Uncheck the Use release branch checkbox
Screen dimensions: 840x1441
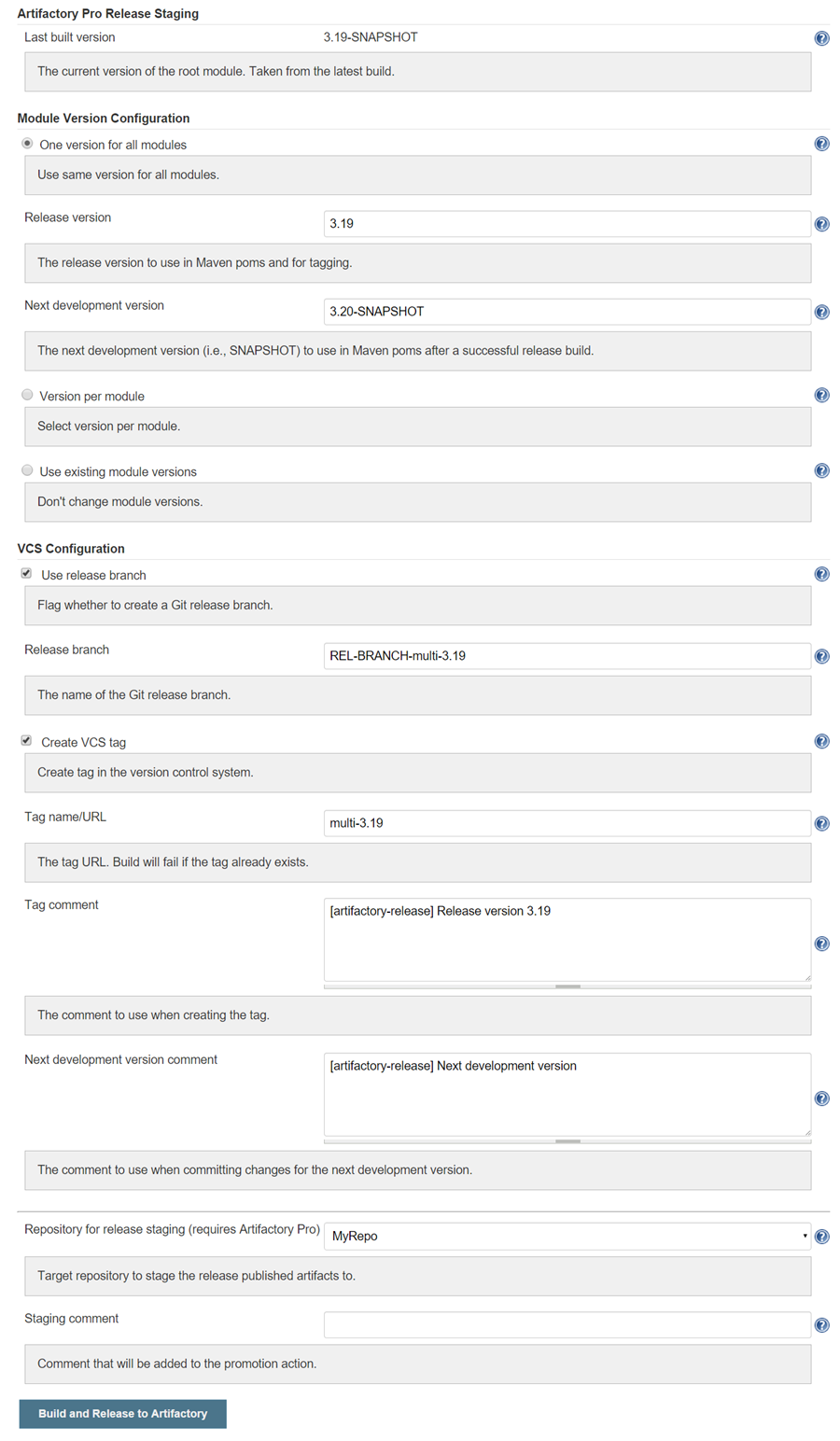[26, 573]
